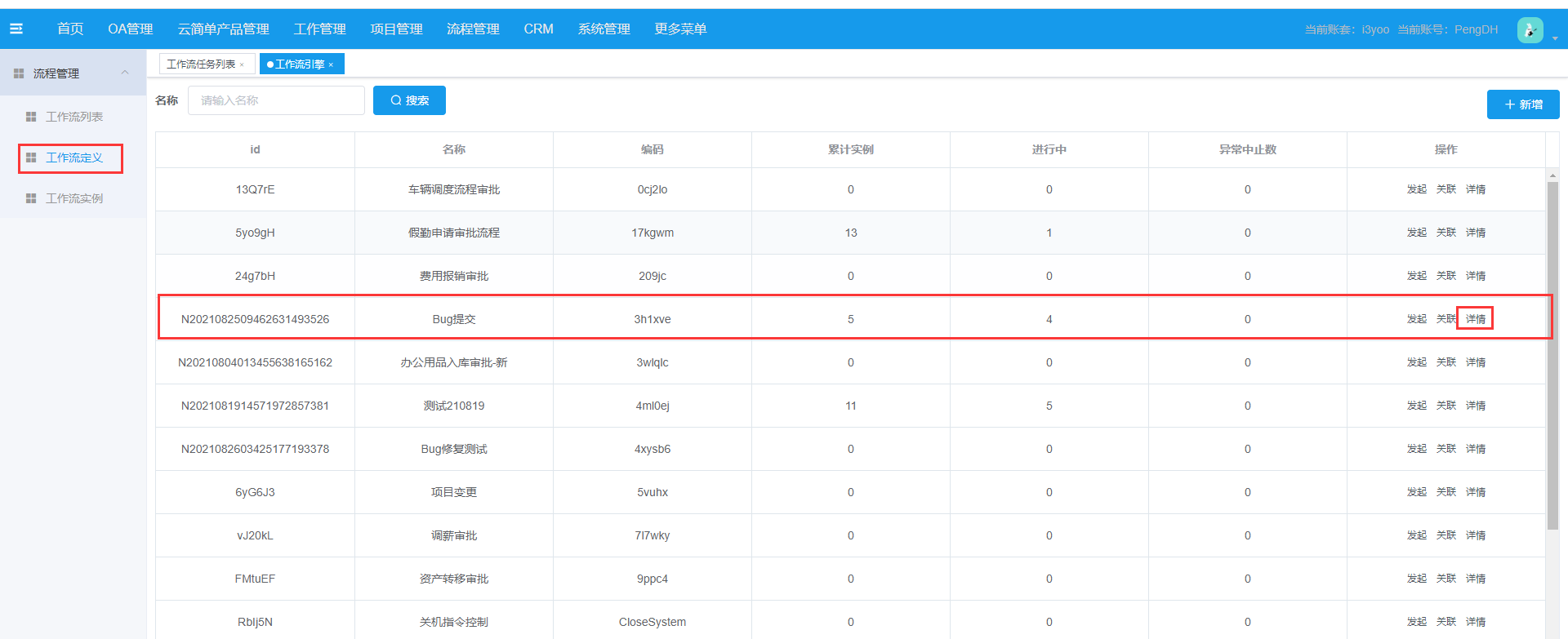1568x639 pixels.
Task: Focus the 名称 search input field
Action: (x=276, y=100)
